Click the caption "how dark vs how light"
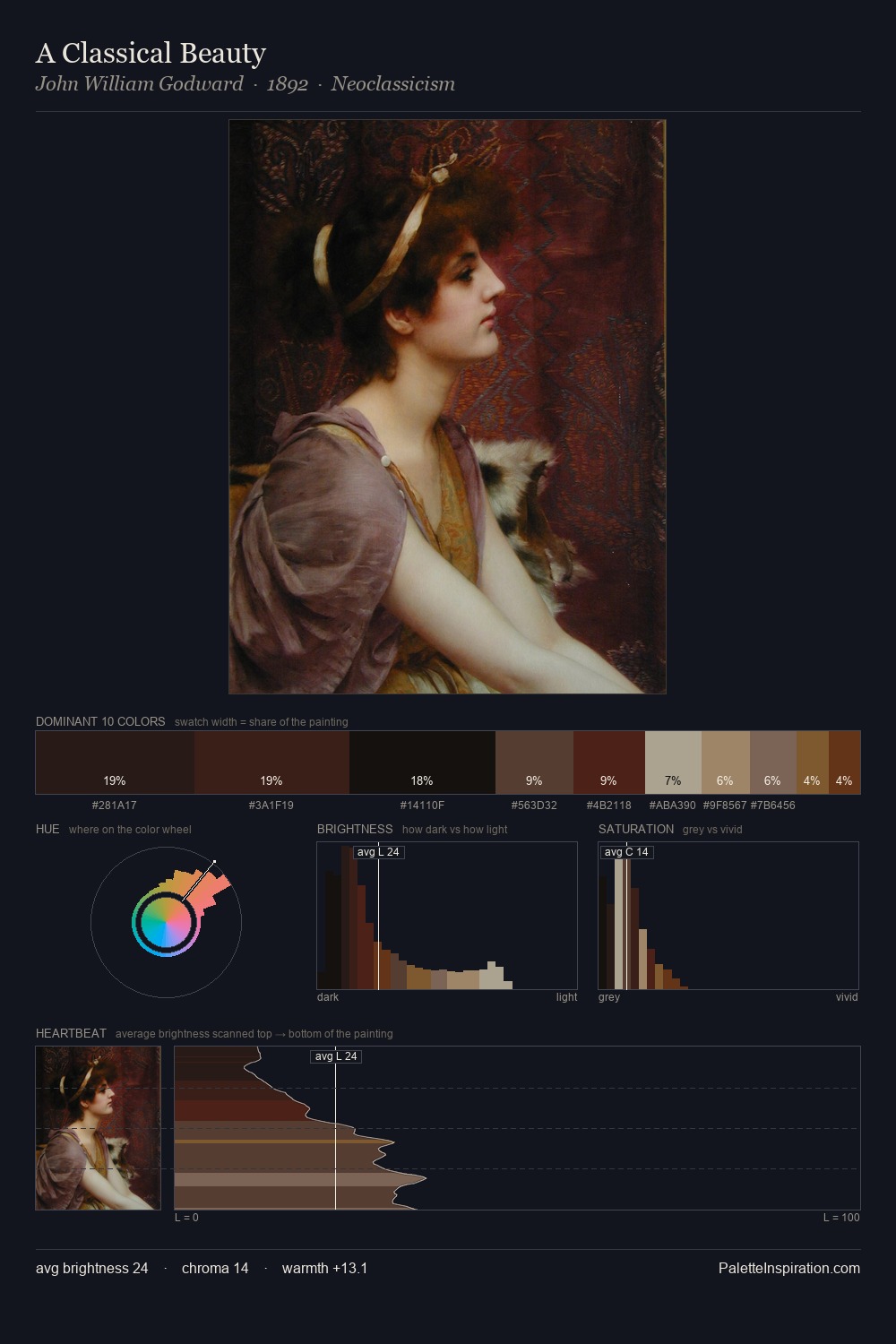896x1344 pixels. coord(455,830)
